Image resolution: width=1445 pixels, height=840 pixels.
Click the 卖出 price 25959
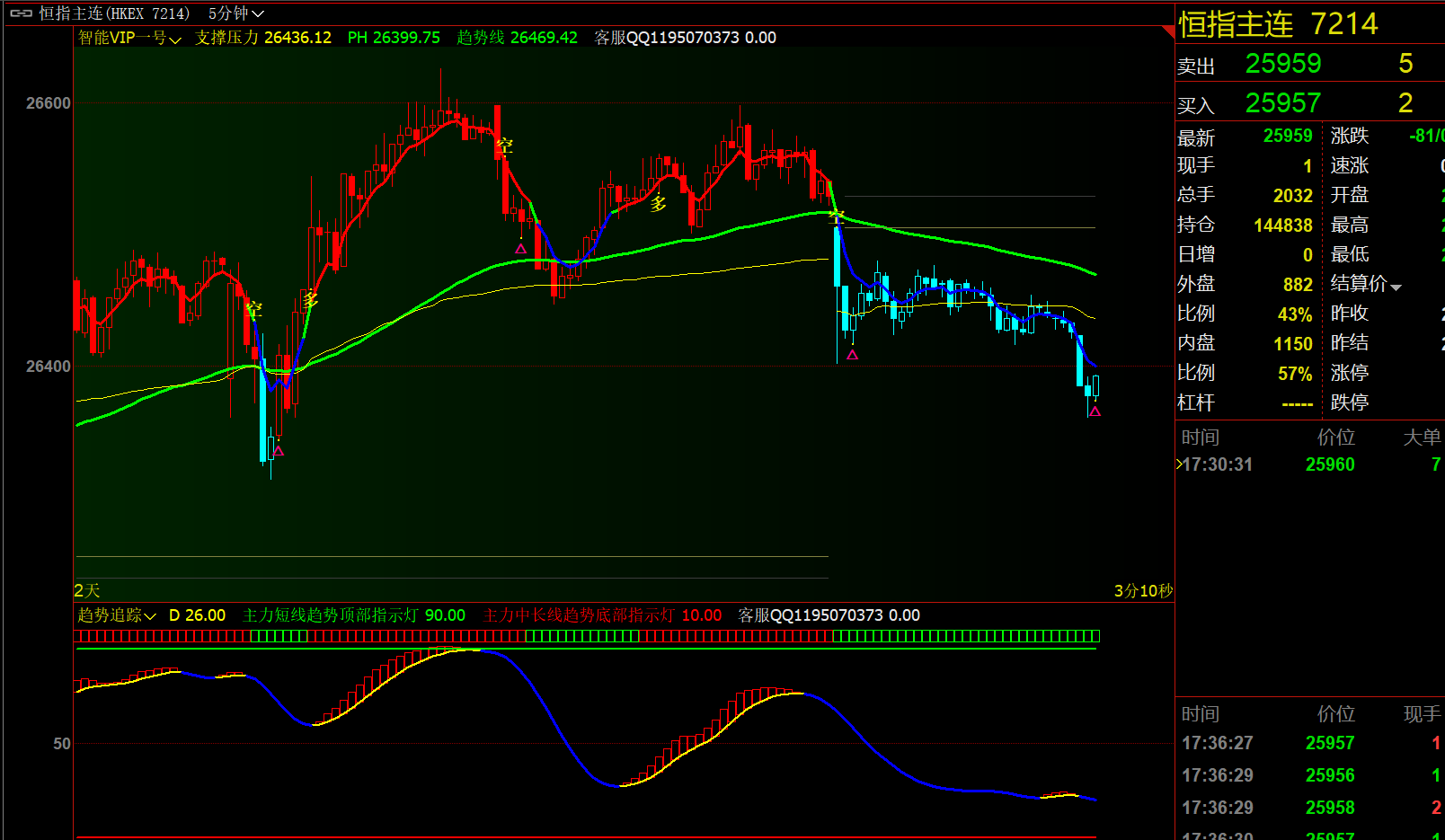point(1283,64)
